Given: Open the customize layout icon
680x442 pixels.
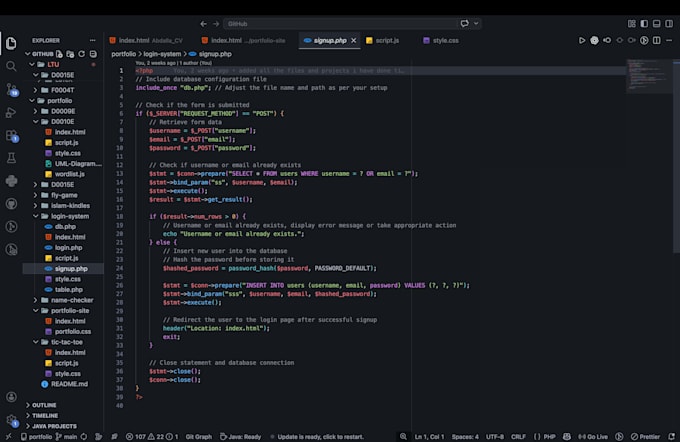Looking at the screenshot, I should point(631,24).
